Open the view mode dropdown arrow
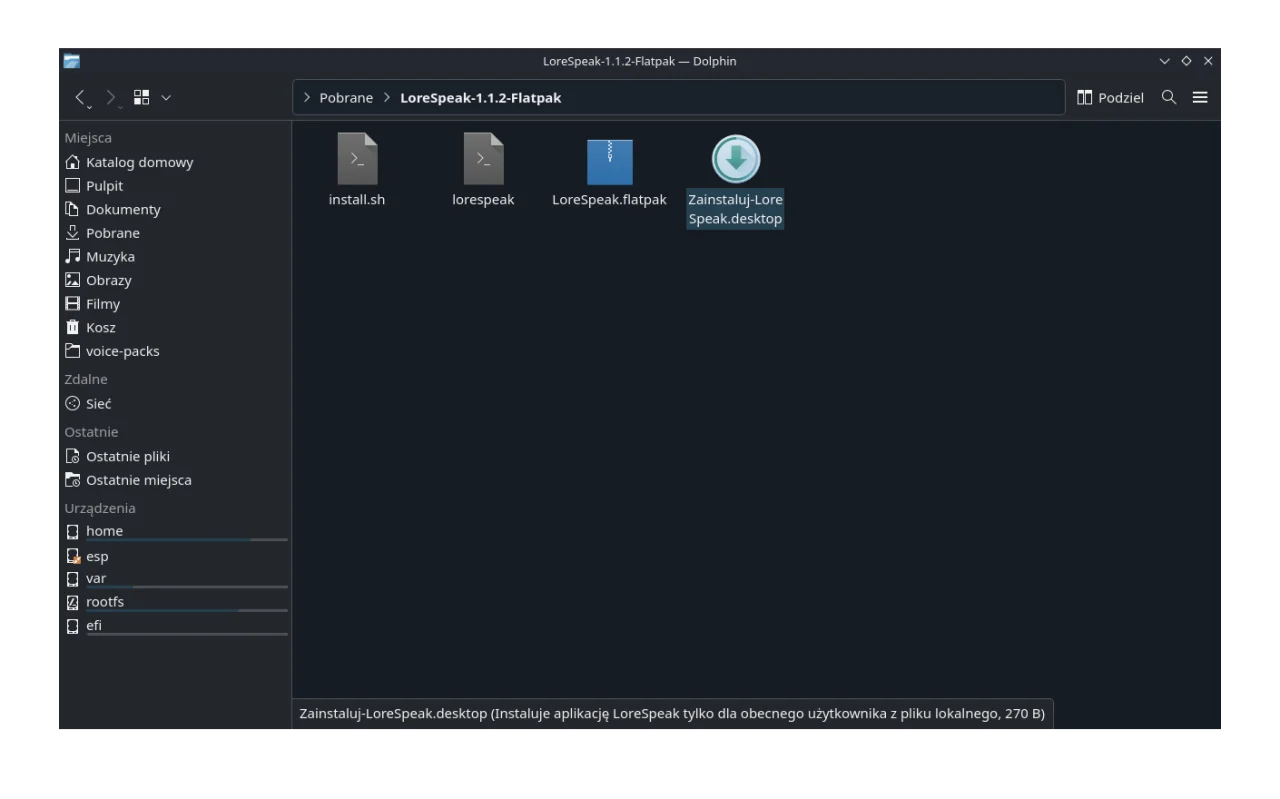 click(x=166, y=97)
